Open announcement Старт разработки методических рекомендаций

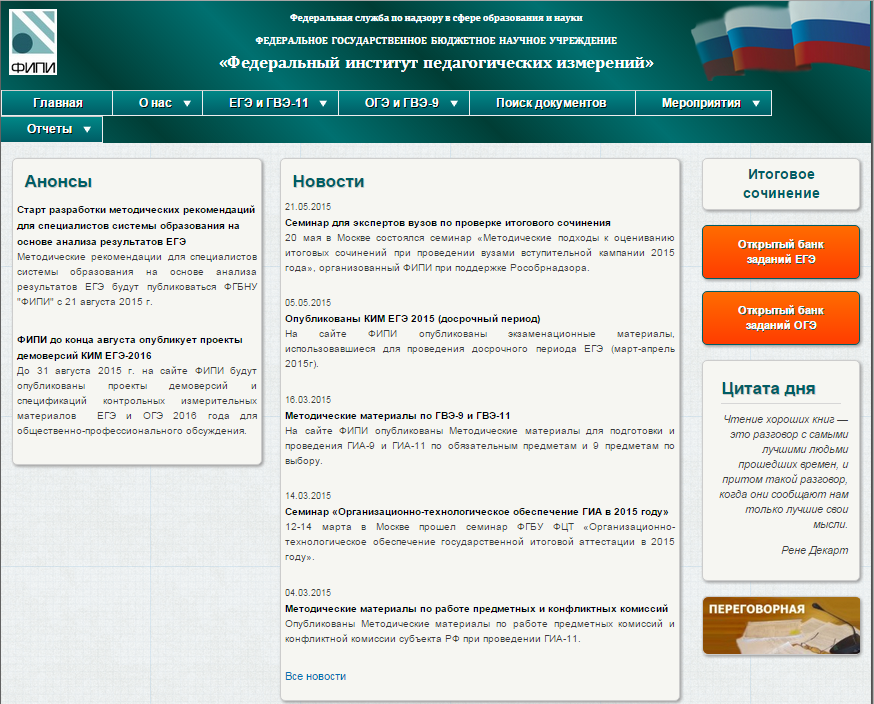(x=136, y=226)
